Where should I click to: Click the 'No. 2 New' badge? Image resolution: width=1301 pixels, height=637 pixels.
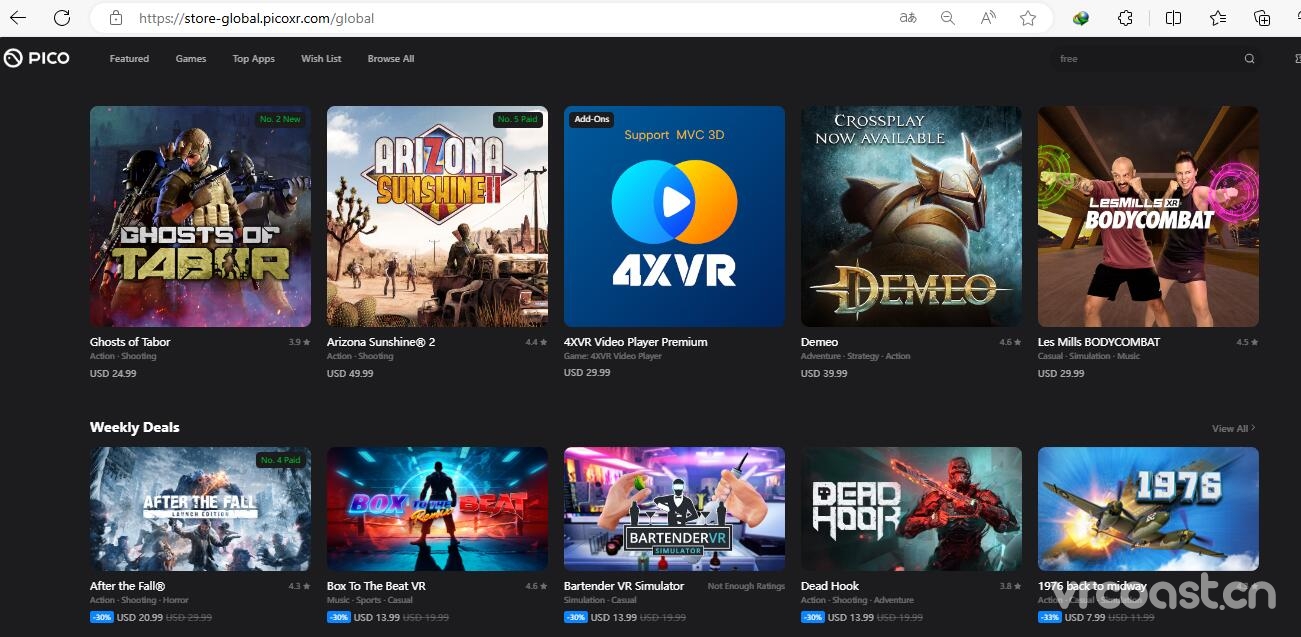point(280,119)
